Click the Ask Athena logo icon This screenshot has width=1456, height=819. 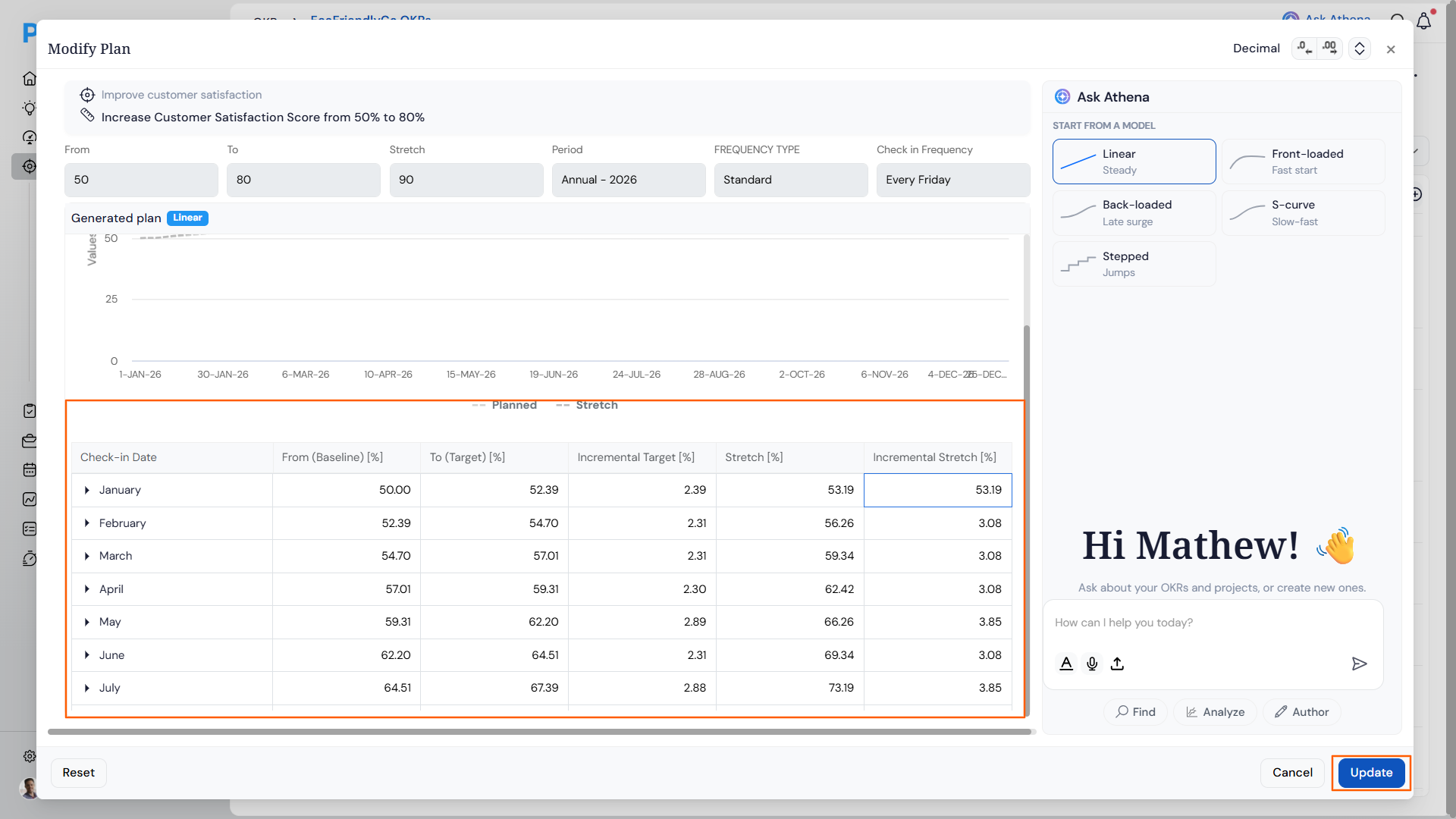1062,97
